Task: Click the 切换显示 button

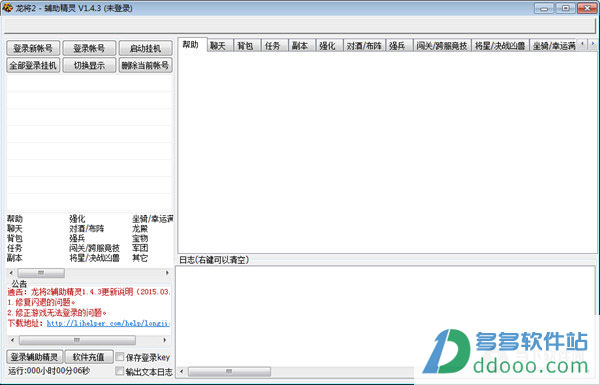Action: click(89, 65)
